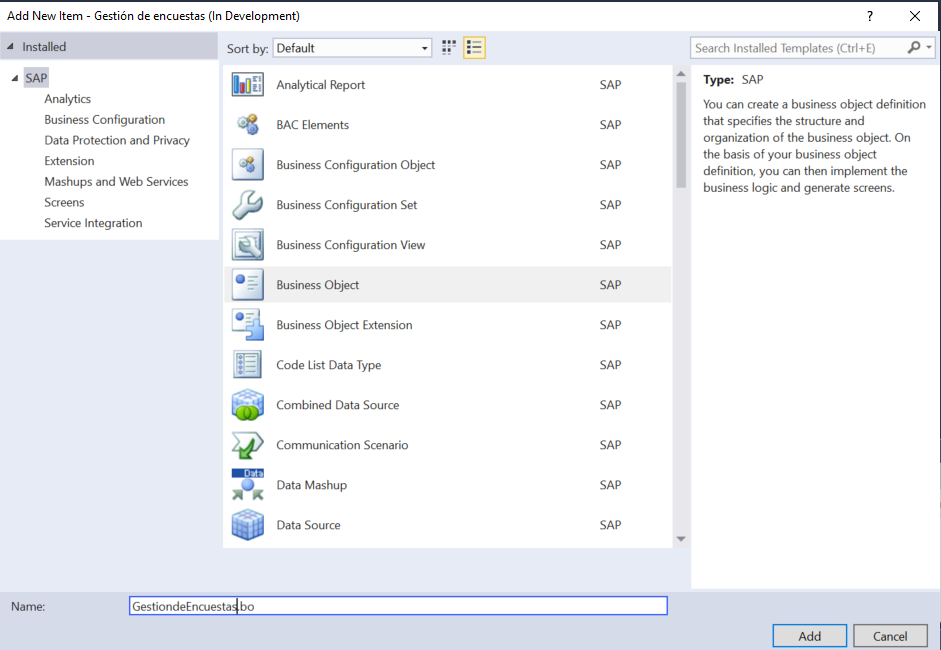
Task: Click the search magnifier icon
Action: [913, 47]
